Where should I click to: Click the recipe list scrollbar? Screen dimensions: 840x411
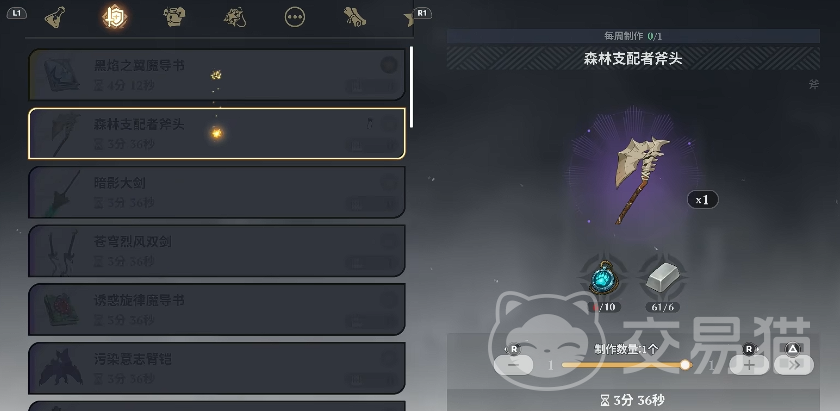point(411,87)
